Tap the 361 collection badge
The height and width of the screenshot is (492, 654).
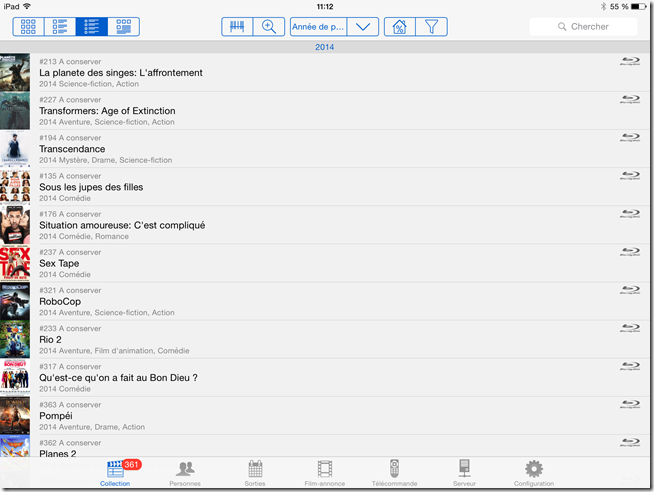point(131,464)
